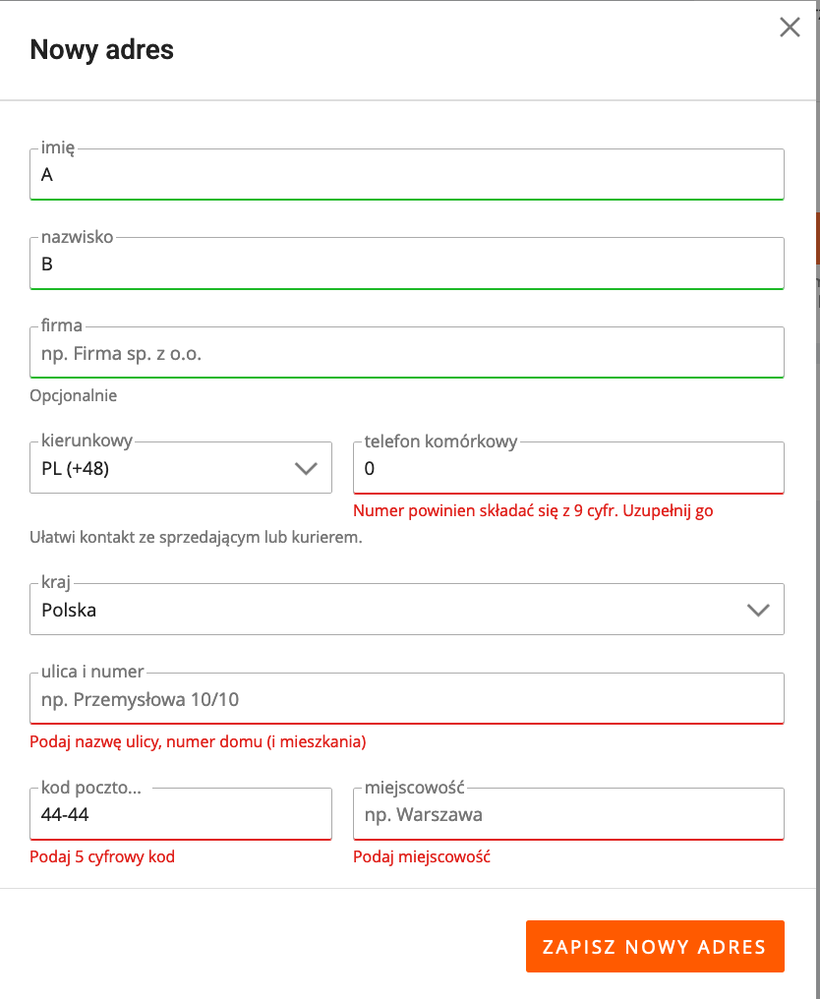
Task: Click 'Ułatwi kontakt ze sprzedającym' text
Action: [x=196, y=537]
